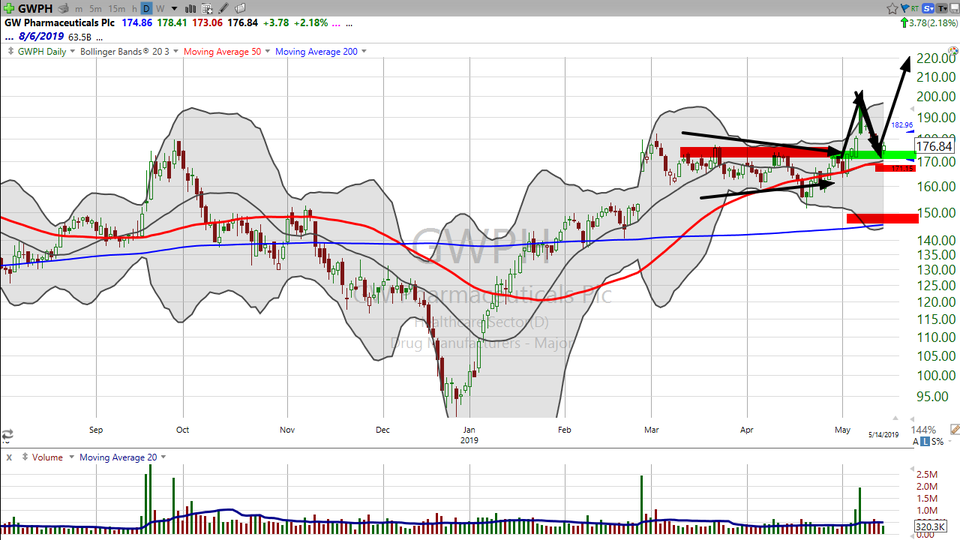Click the 63.5B value in header

(x=80, y=37)
